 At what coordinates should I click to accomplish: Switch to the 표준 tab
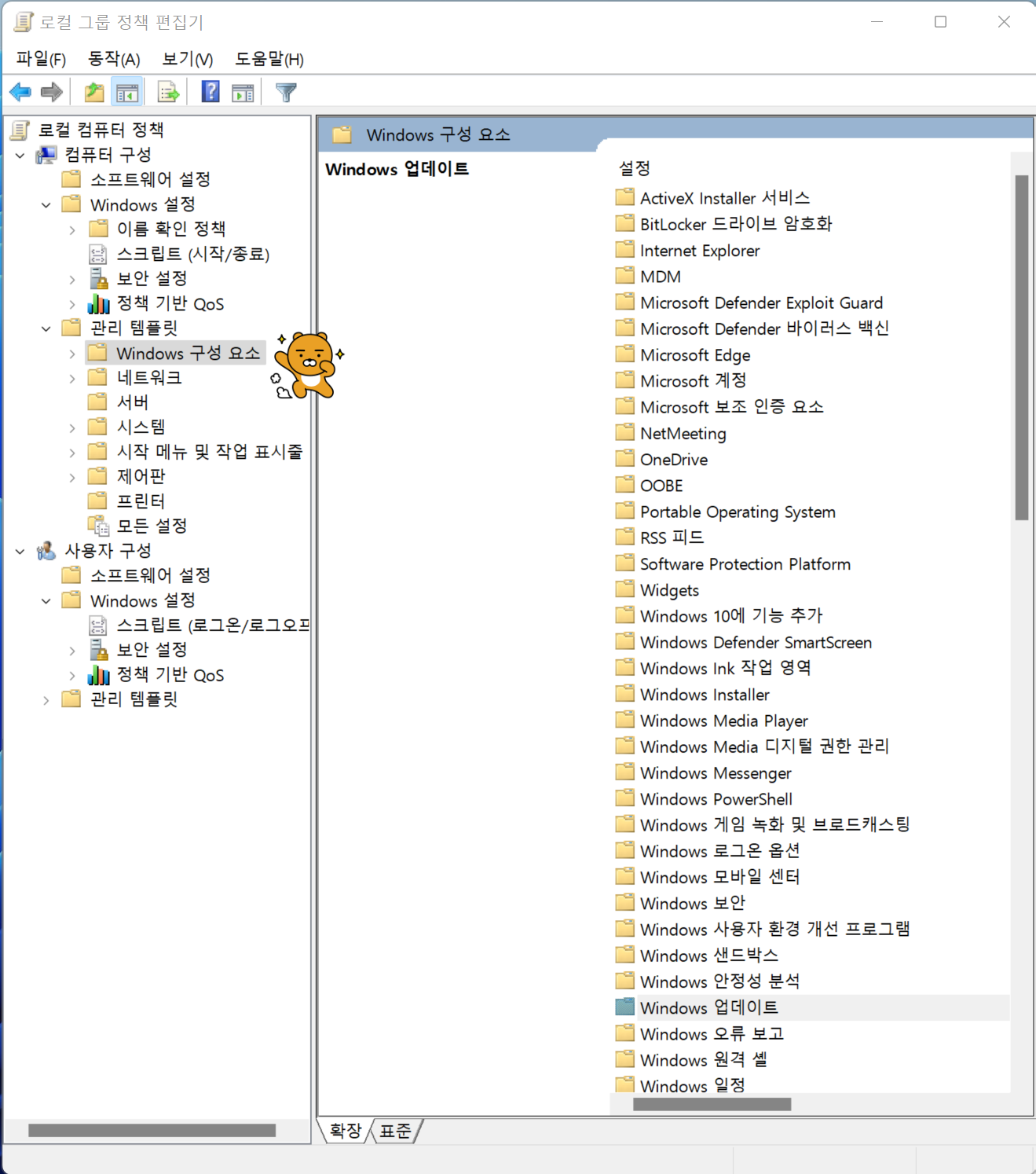[x=395, y=1131]
